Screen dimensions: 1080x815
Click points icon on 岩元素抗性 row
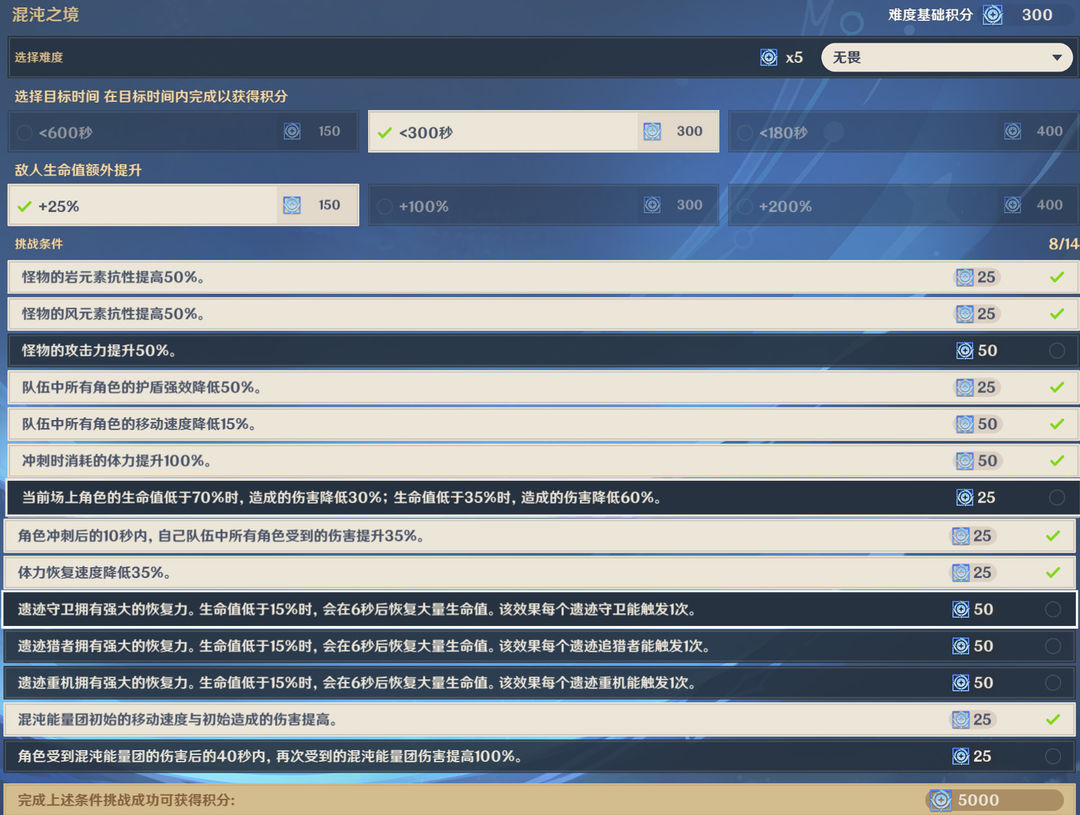(x=965, y=277)
